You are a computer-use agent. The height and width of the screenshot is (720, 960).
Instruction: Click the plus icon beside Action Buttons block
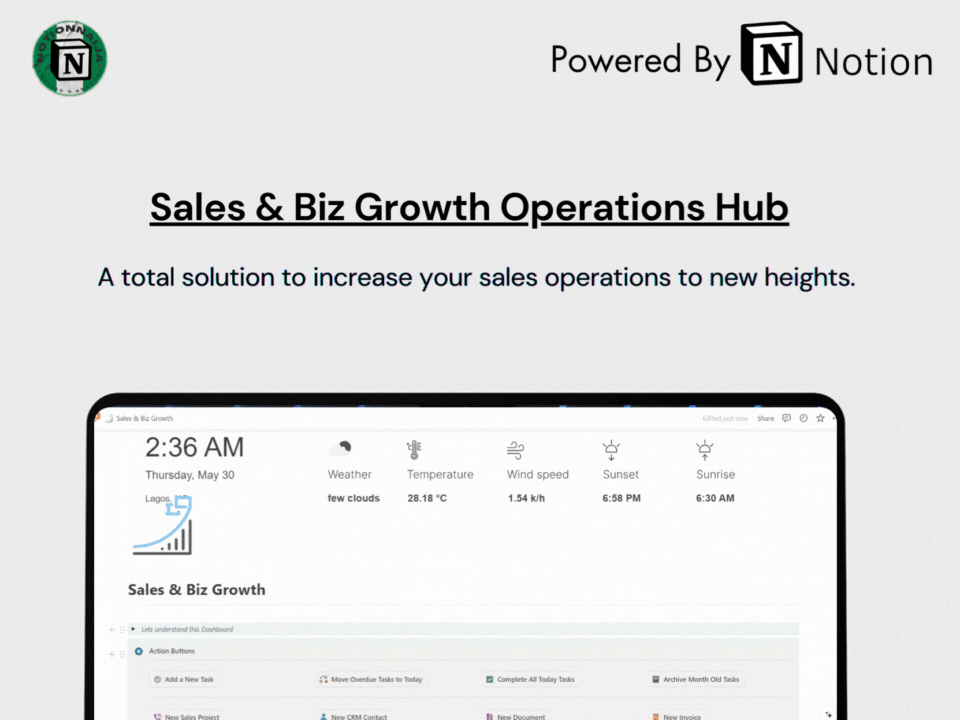point(111,654)
